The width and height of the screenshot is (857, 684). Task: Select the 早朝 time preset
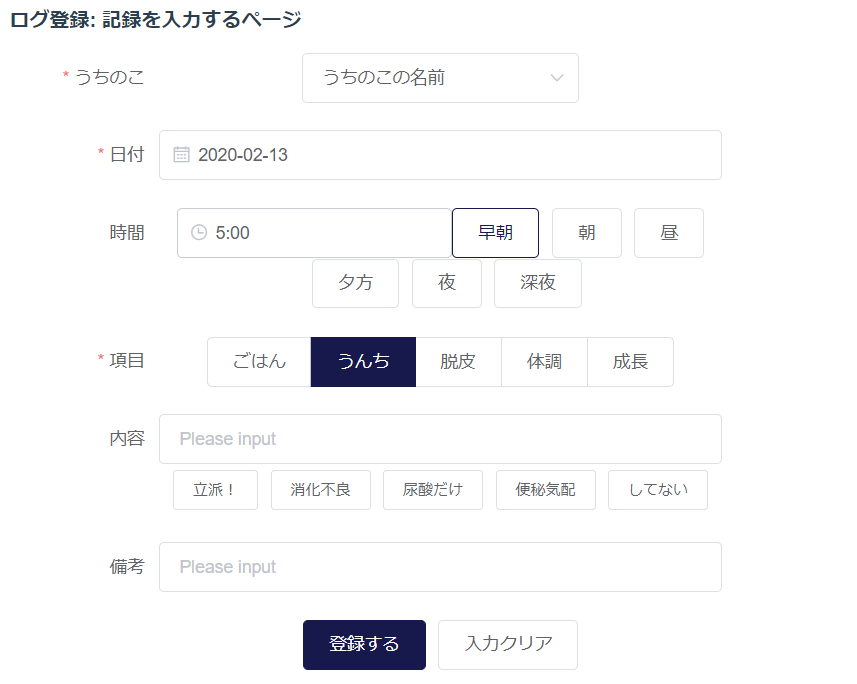495,233
